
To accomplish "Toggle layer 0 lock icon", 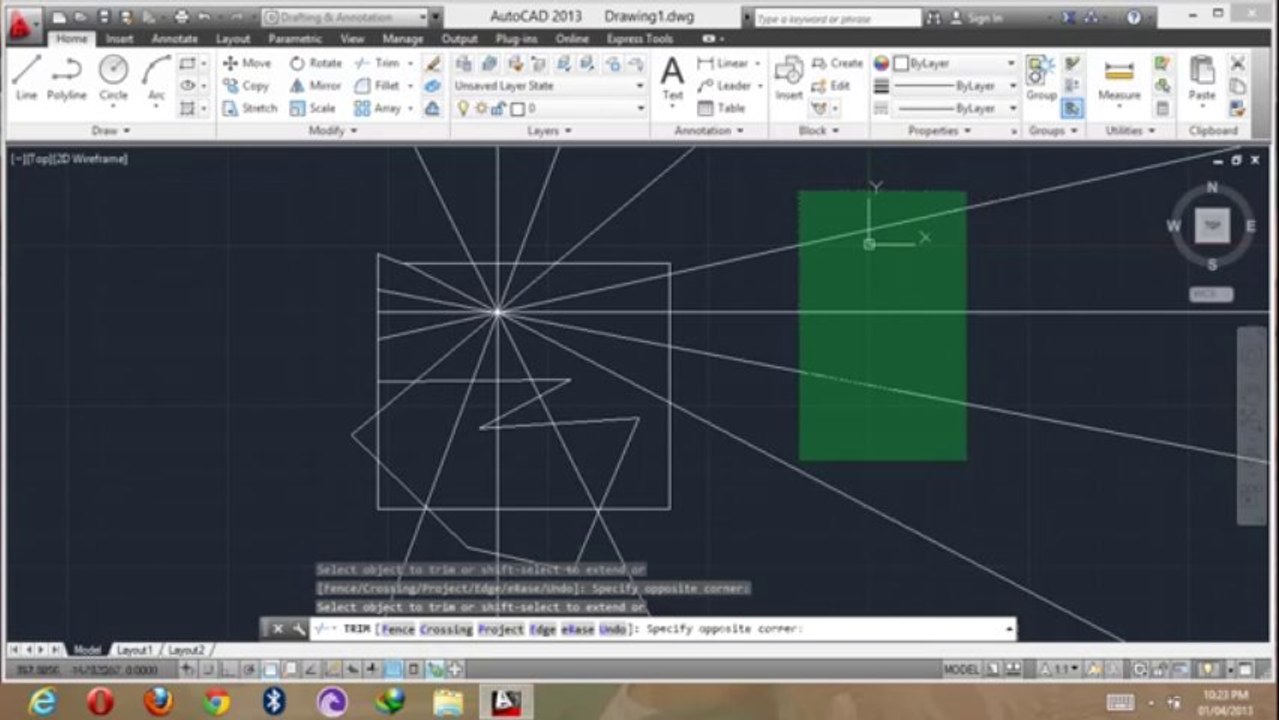I will point(499,108).
